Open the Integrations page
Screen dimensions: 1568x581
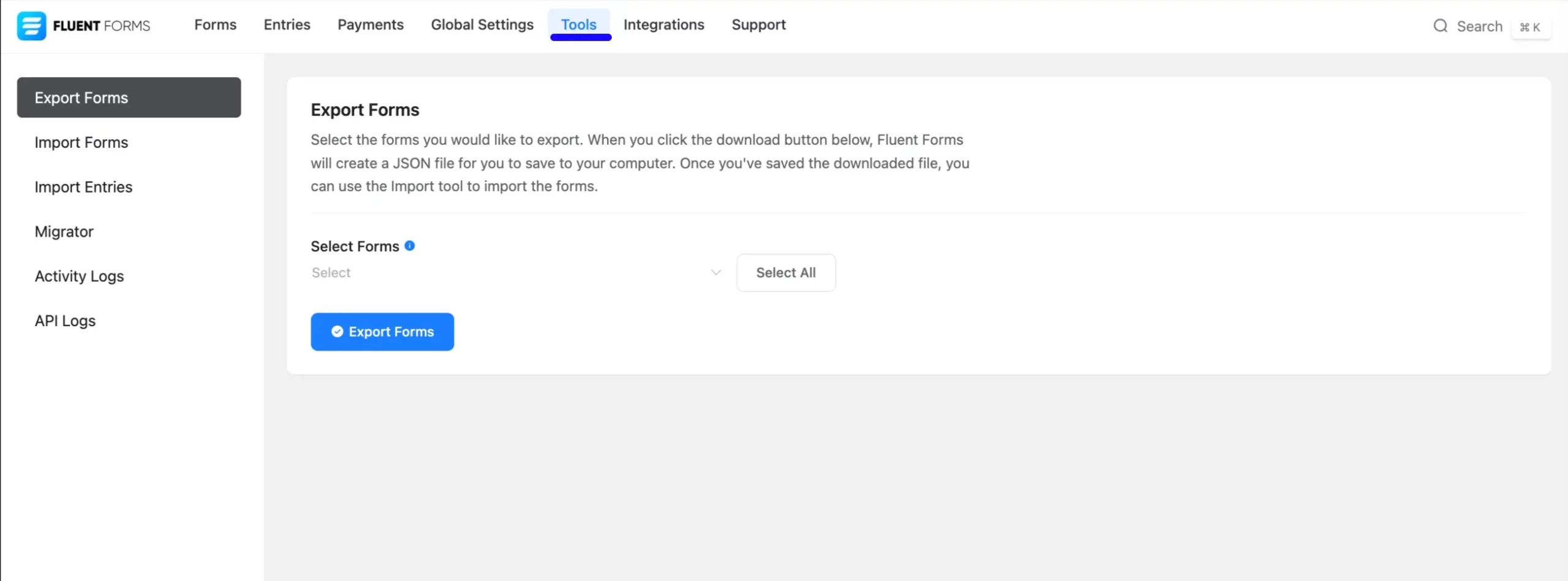tap(664, 25)
